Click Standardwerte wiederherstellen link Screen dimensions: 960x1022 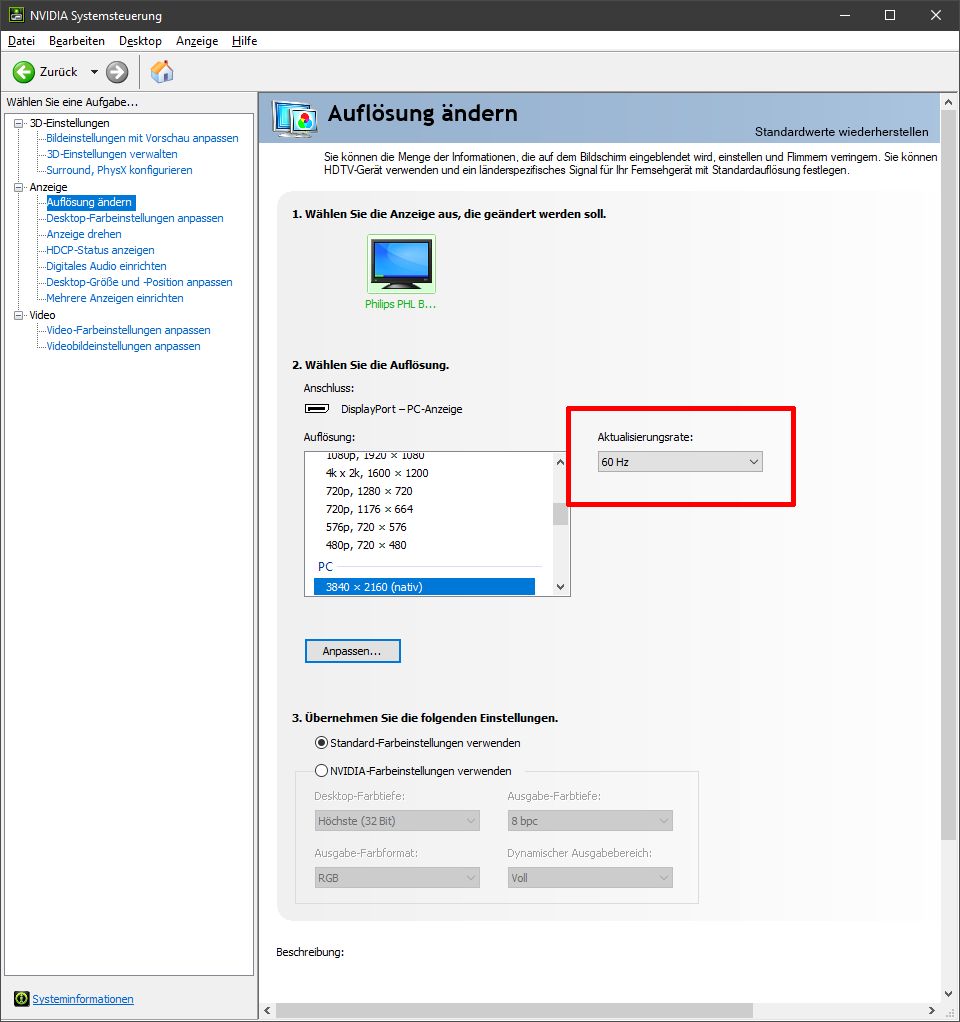pos(841,132)
